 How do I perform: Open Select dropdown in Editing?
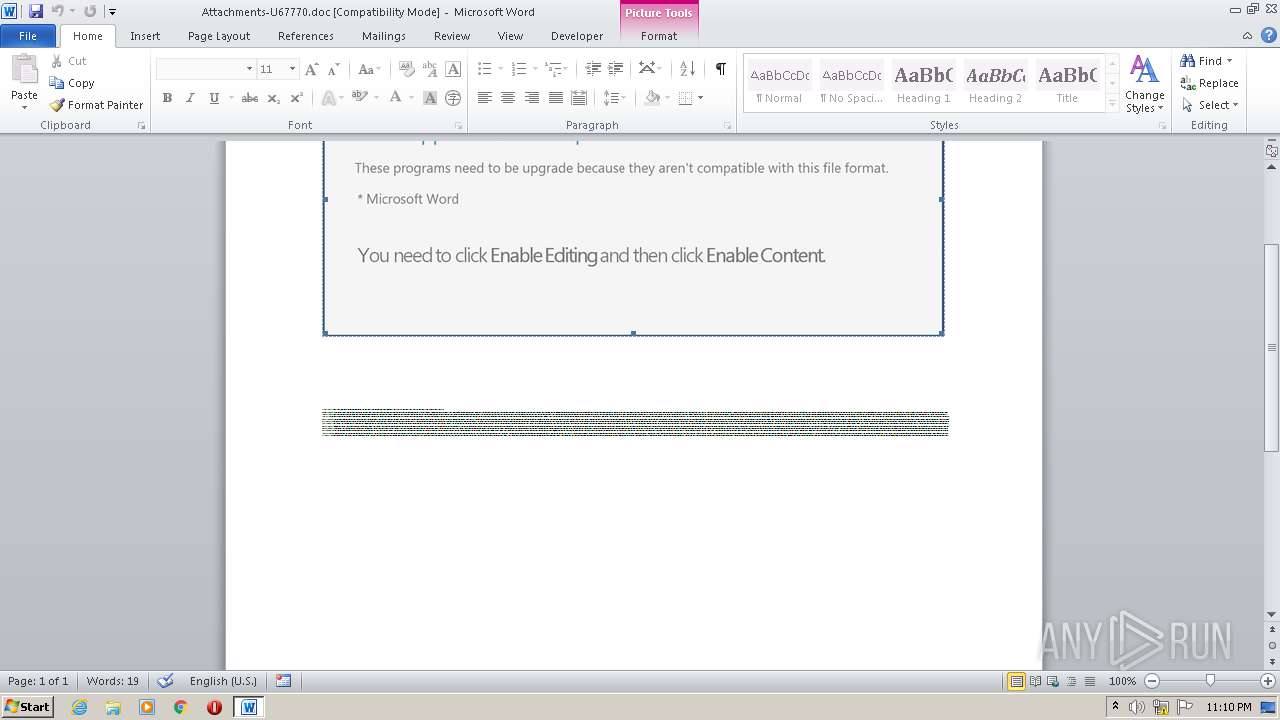coord(1210,105)
